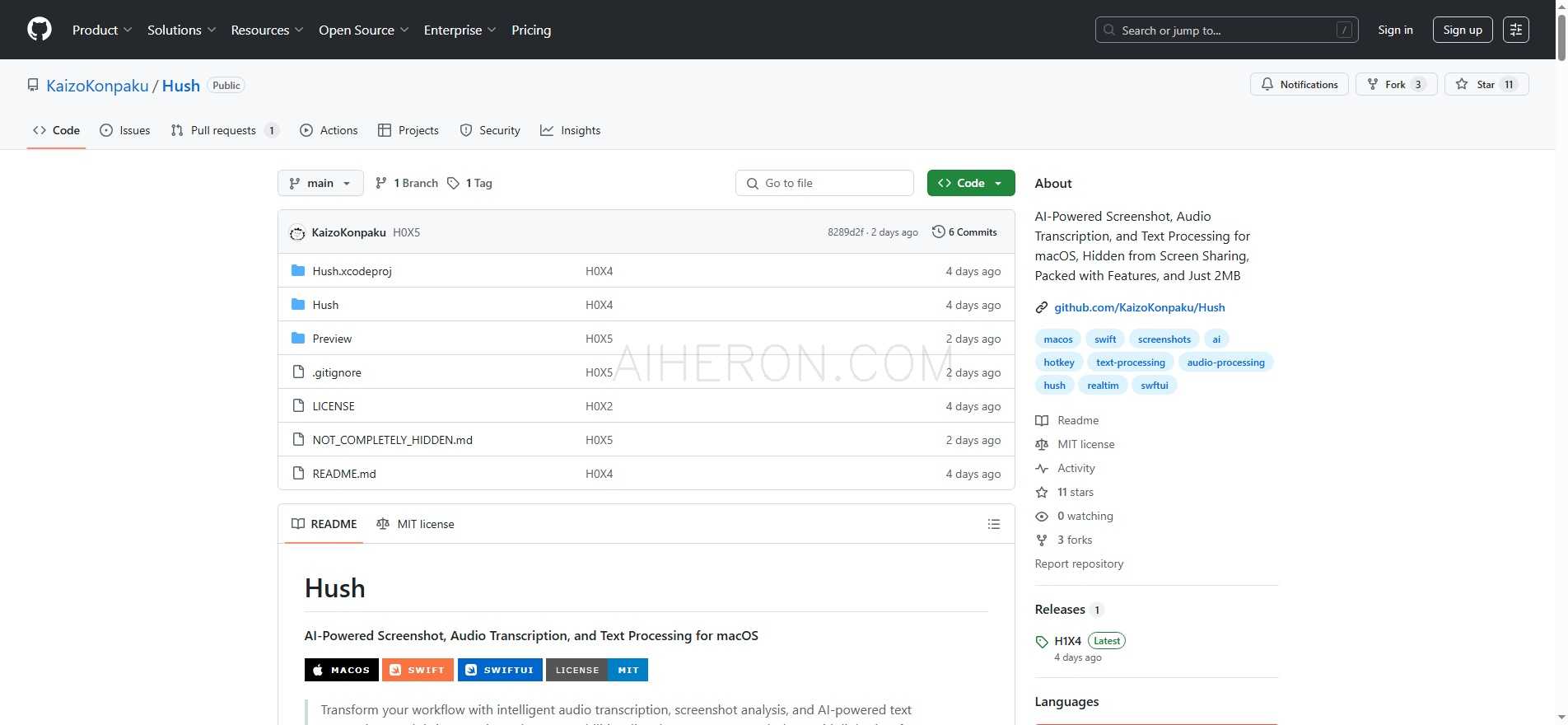Switch to the README tab
Image resolution: width=1568 pixels, height=725 pixels.
click(324, 524)
